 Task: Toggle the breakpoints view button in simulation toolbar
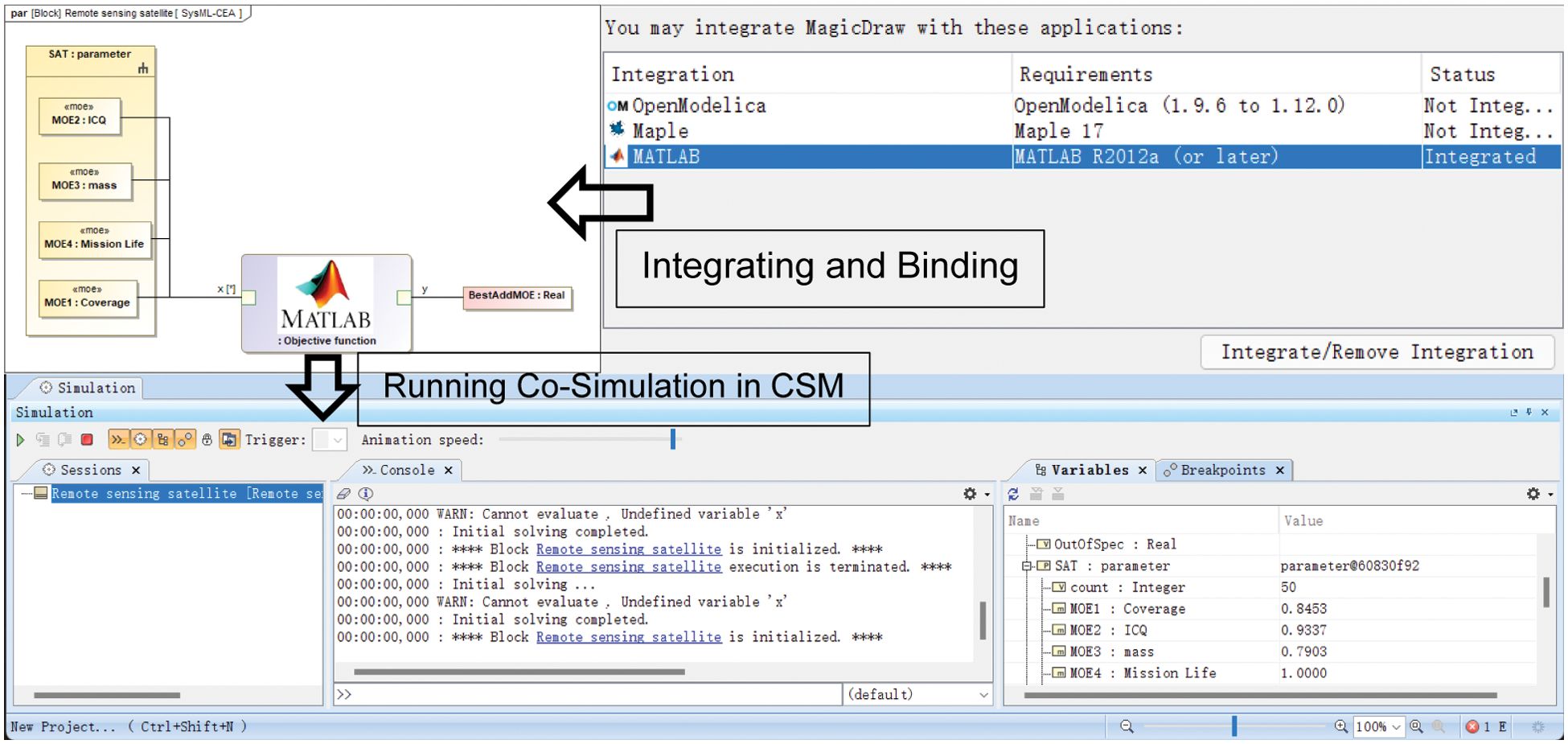185,440
